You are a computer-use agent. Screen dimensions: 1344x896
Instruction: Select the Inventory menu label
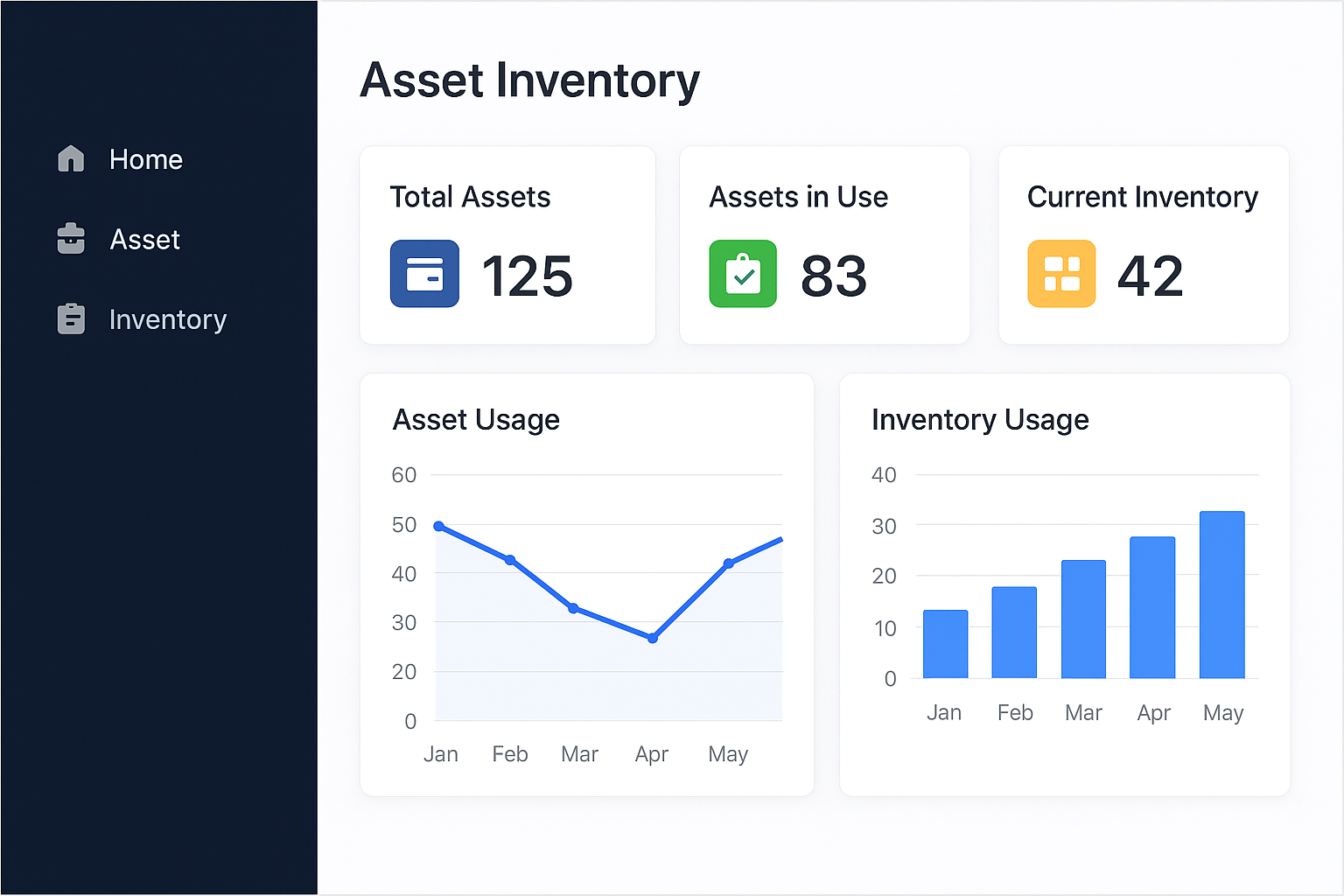coord(167,319)
